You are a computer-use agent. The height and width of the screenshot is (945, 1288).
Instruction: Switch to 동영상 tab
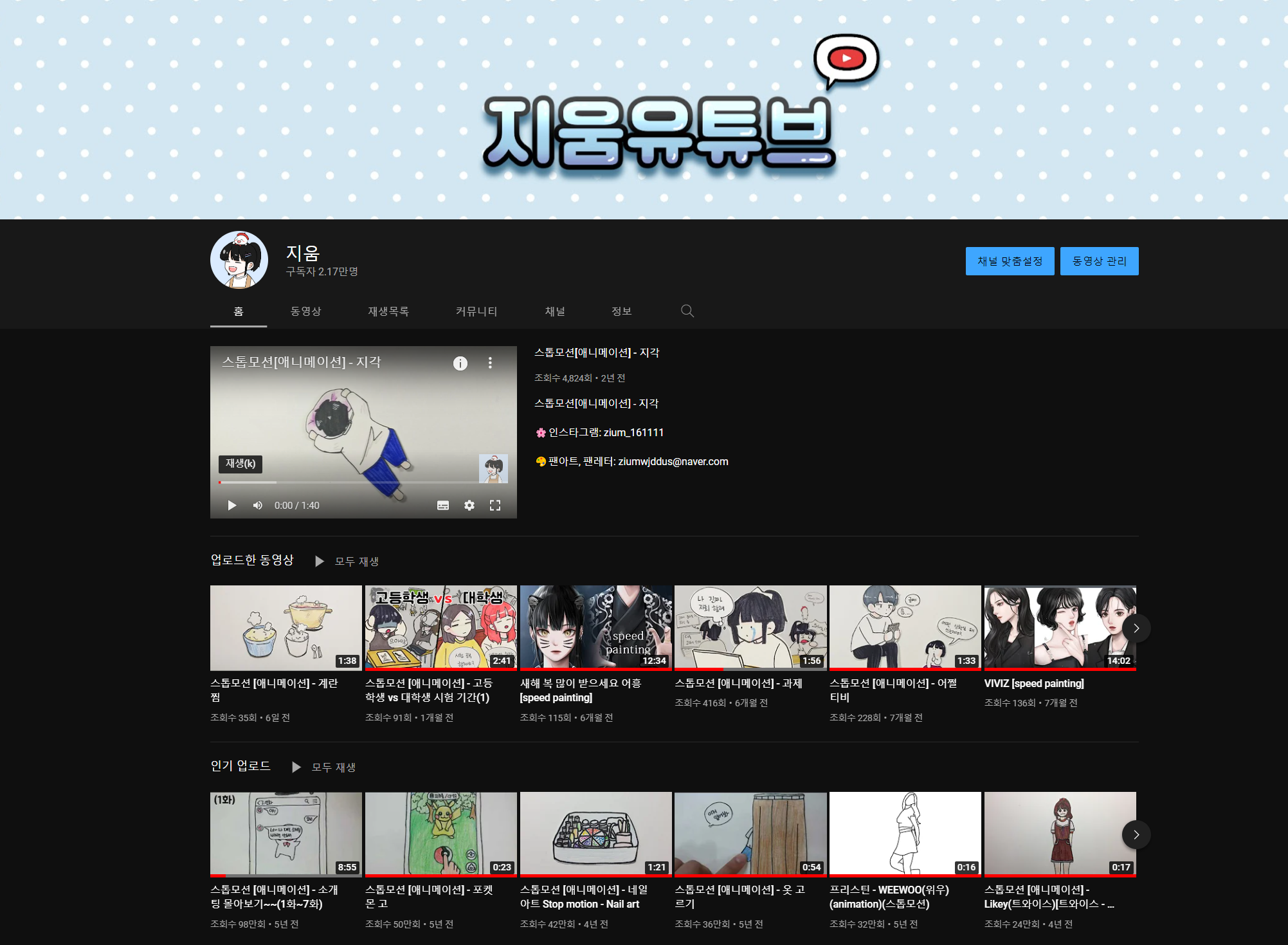(x=305, y=311)
